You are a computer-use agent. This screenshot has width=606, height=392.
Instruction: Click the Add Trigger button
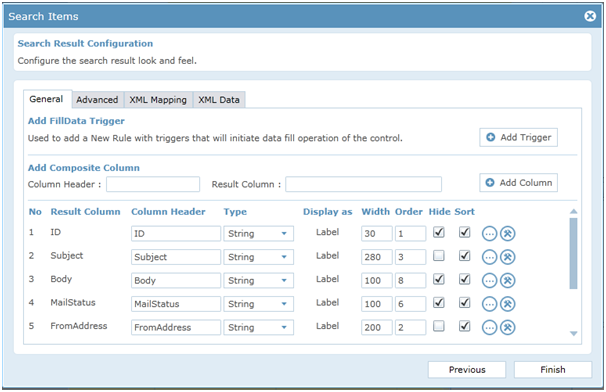[519, 137]
